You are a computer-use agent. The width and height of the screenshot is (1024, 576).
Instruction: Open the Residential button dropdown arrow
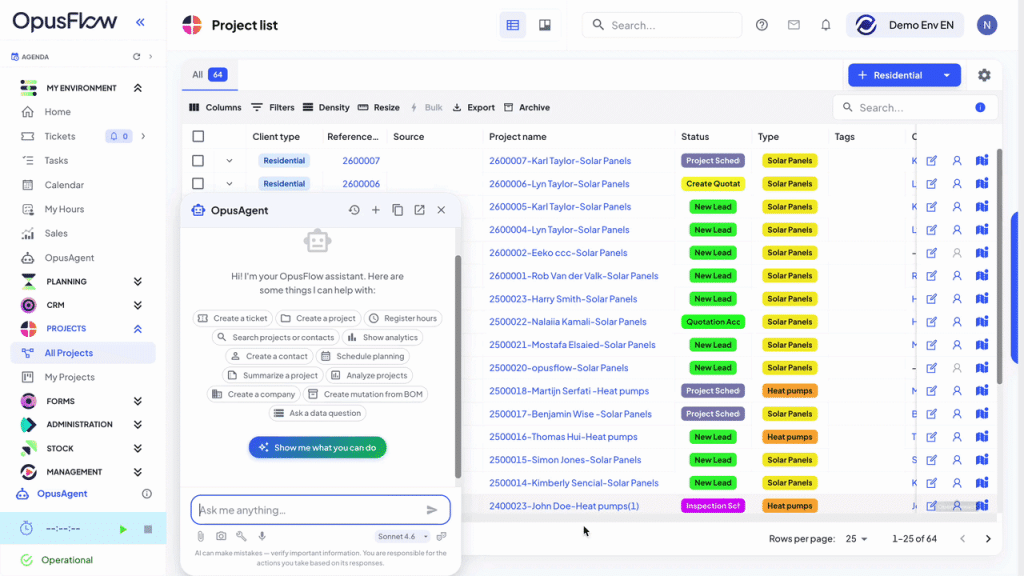point(947,75)
